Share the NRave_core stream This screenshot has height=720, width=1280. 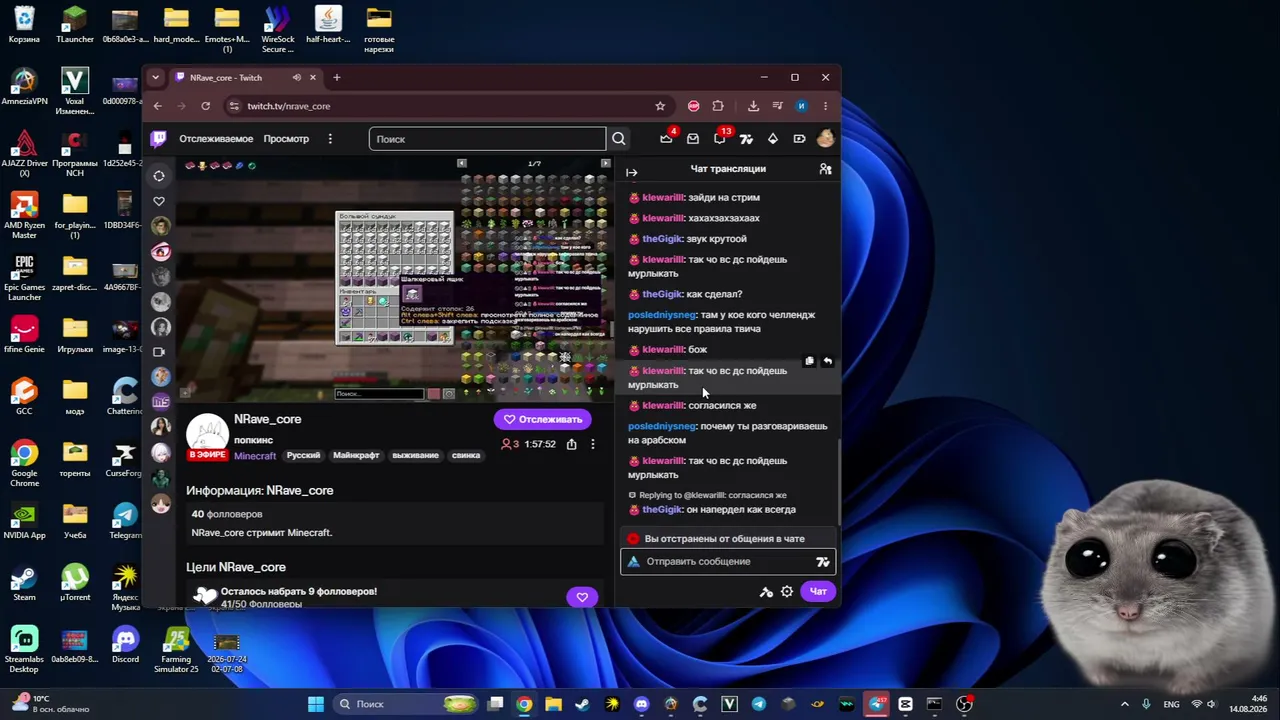click(571, 444)
